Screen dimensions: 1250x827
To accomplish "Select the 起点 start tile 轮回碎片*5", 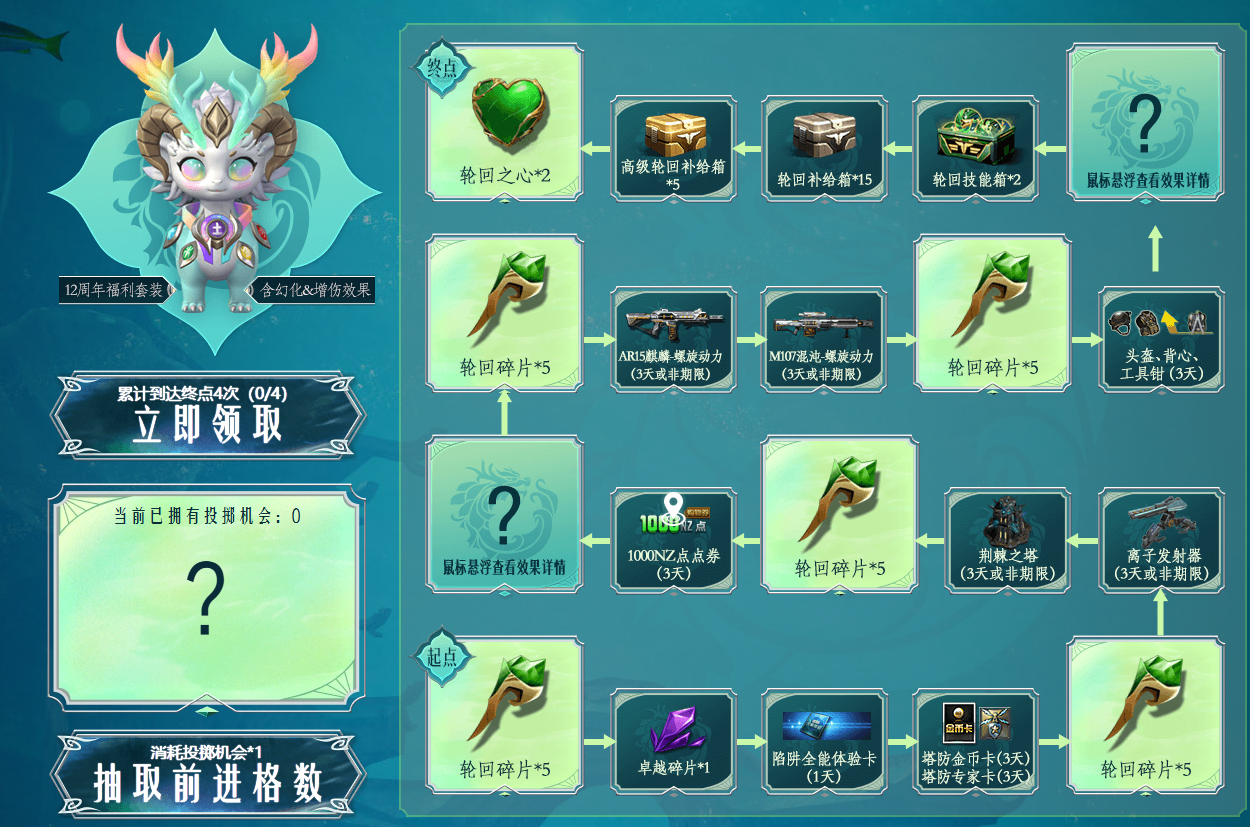I will pyautogui.click(x=505, y=714).
